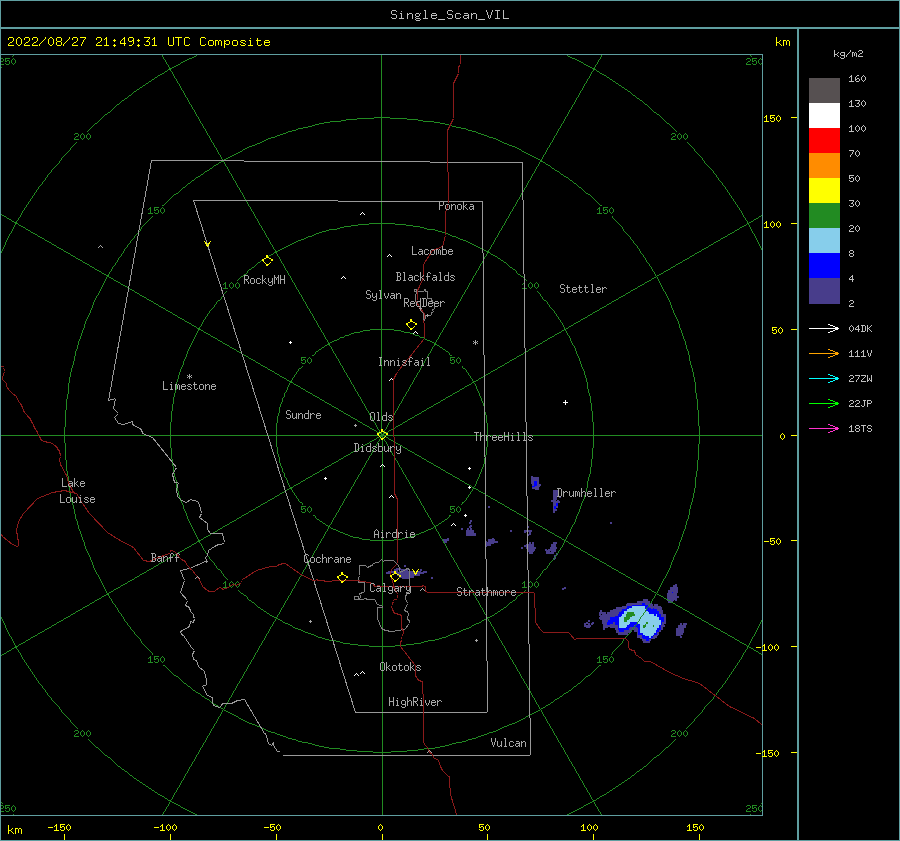Click the Lake Louise label

[x=77, y=491]
